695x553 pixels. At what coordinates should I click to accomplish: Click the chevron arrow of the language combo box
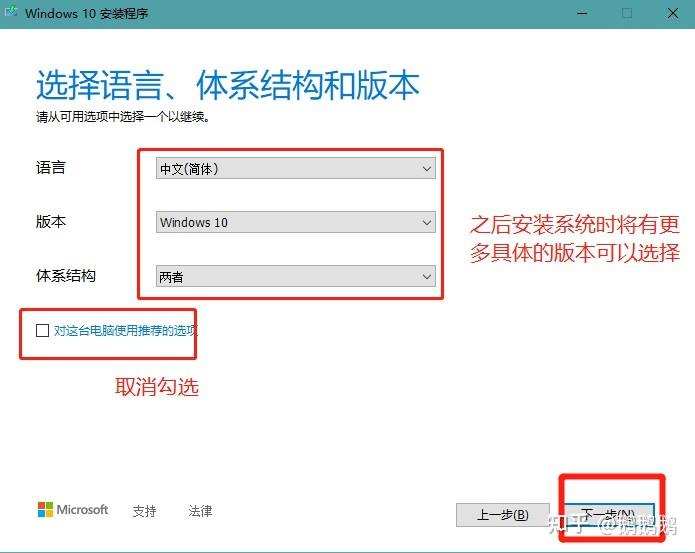[426, 169]
